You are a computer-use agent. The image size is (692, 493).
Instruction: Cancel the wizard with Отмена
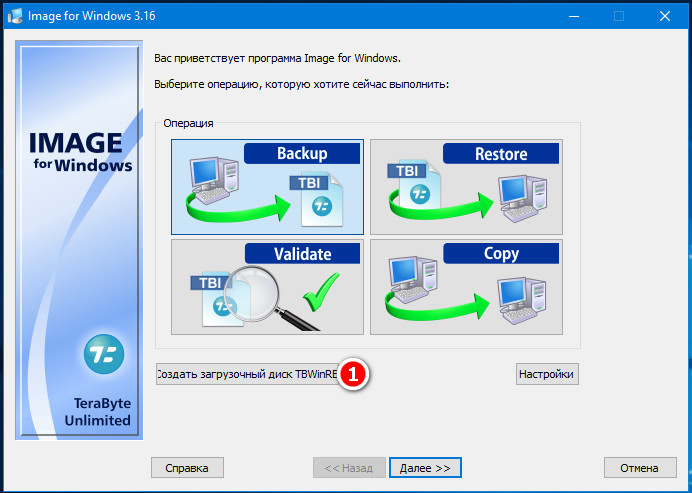point(640,467)
